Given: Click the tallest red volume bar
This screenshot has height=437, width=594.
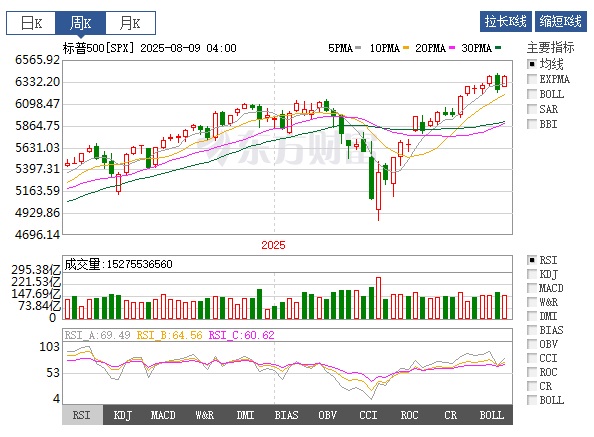Looking at the screenshot, I should coord(378,298).
